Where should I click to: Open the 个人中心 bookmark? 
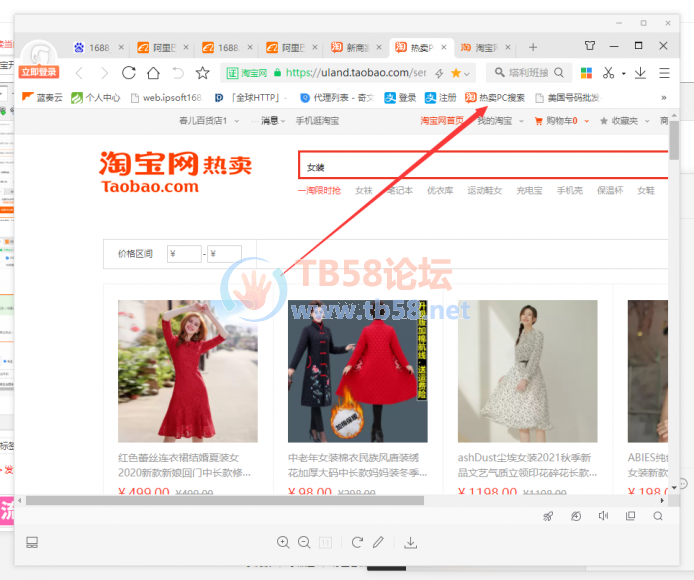96,97
